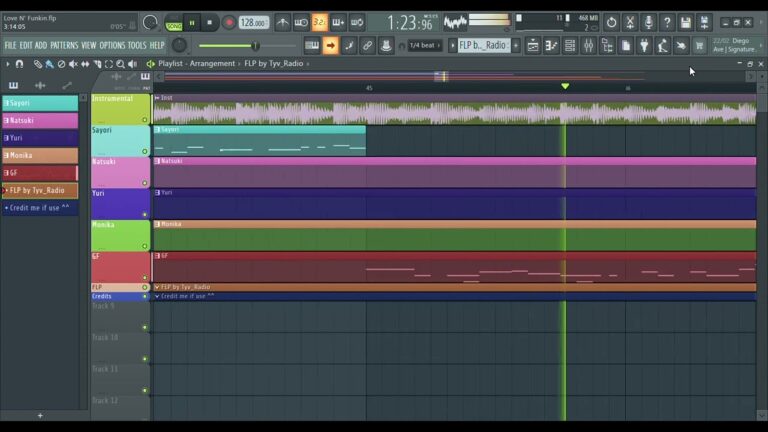Select the paint brush tool in Playlist
Screen dimensions: 768x432
[49, 64]
